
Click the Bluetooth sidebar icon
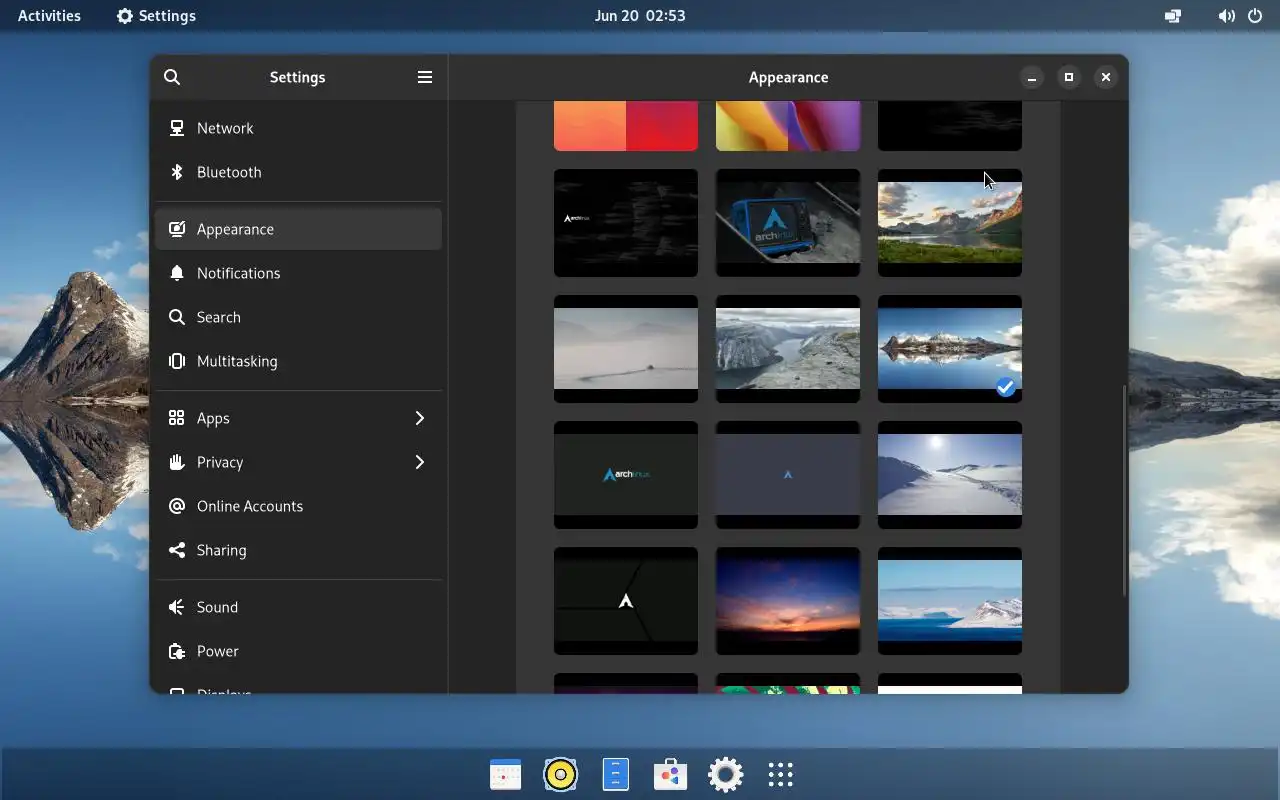pos(177,172)
